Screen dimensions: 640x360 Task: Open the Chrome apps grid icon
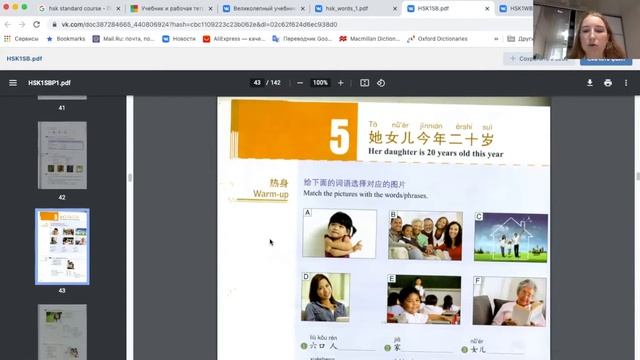[7, 39]
